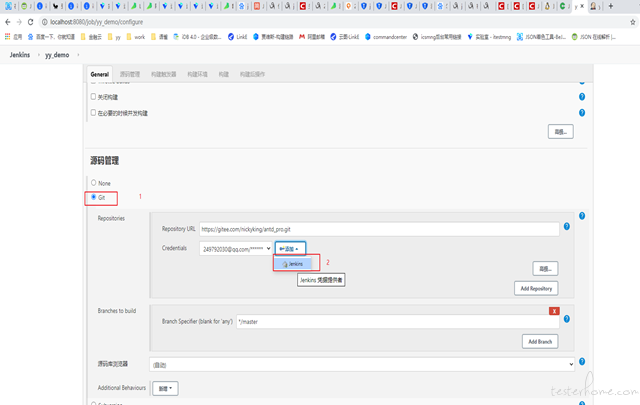Enable 在必要的时候并发构建 checkbox

pos(93,112)
